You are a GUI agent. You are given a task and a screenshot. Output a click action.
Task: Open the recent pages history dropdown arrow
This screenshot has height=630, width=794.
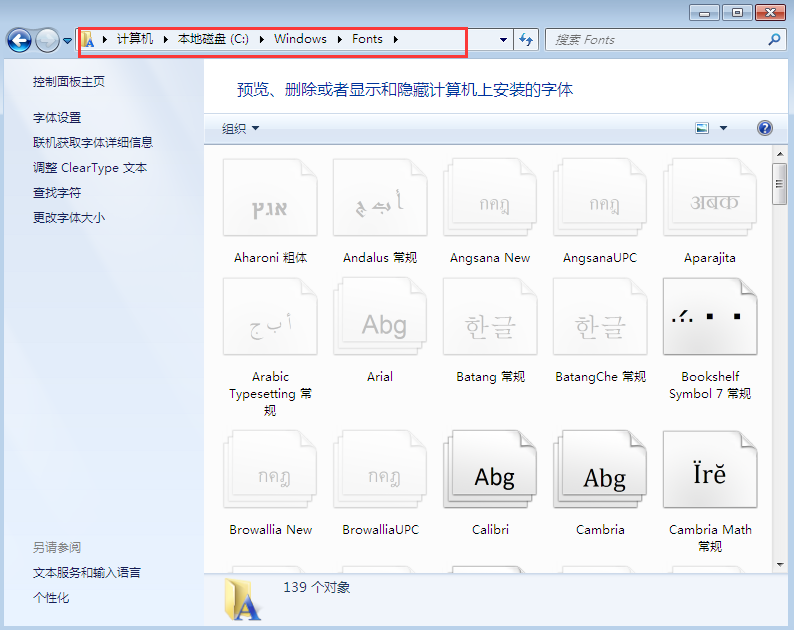coord(67,41)
